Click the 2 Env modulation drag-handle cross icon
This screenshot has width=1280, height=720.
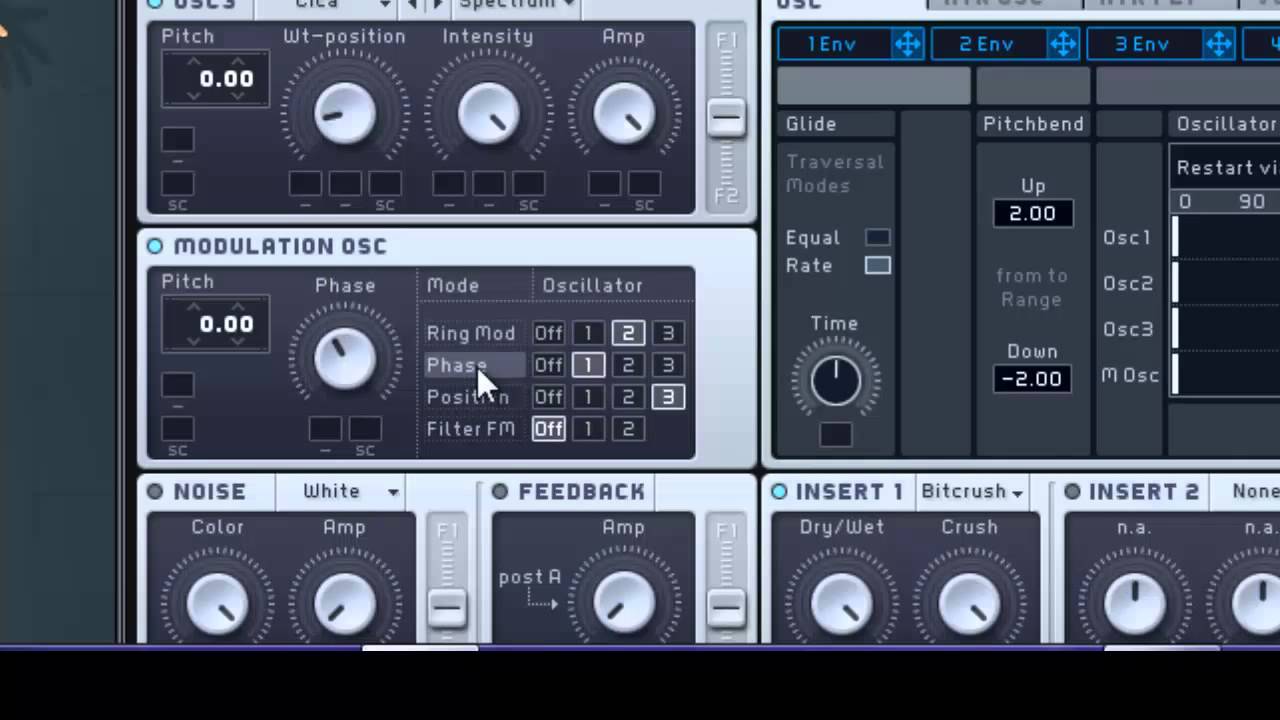[1063, 44]
